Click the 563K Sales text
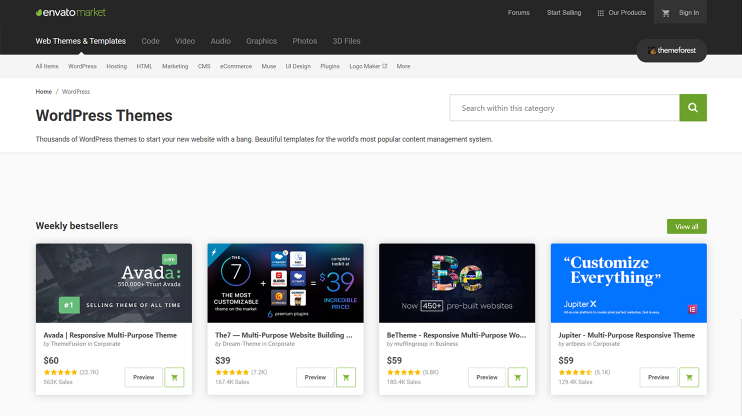Viewport: 742px width, 416px height. tap(58, 382)
